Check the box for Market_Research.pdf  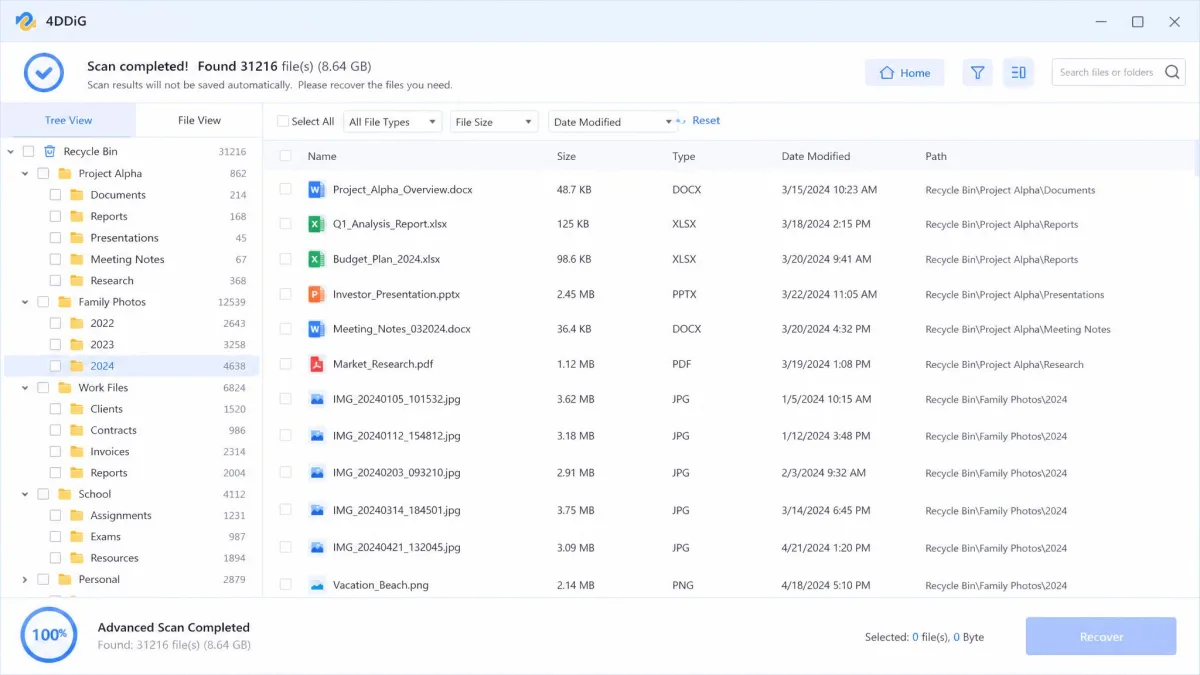click(x=286, y=364)
